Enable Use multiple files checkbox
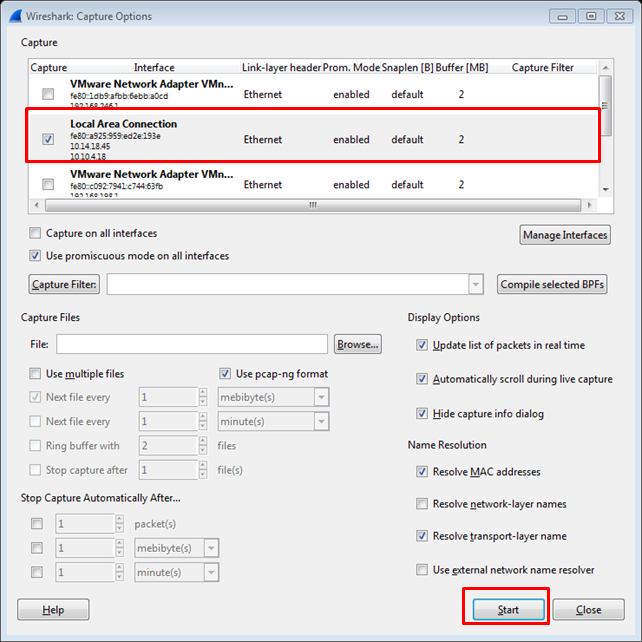The height and width of the screenshot is (642, 642). click(x=35, y=373)
